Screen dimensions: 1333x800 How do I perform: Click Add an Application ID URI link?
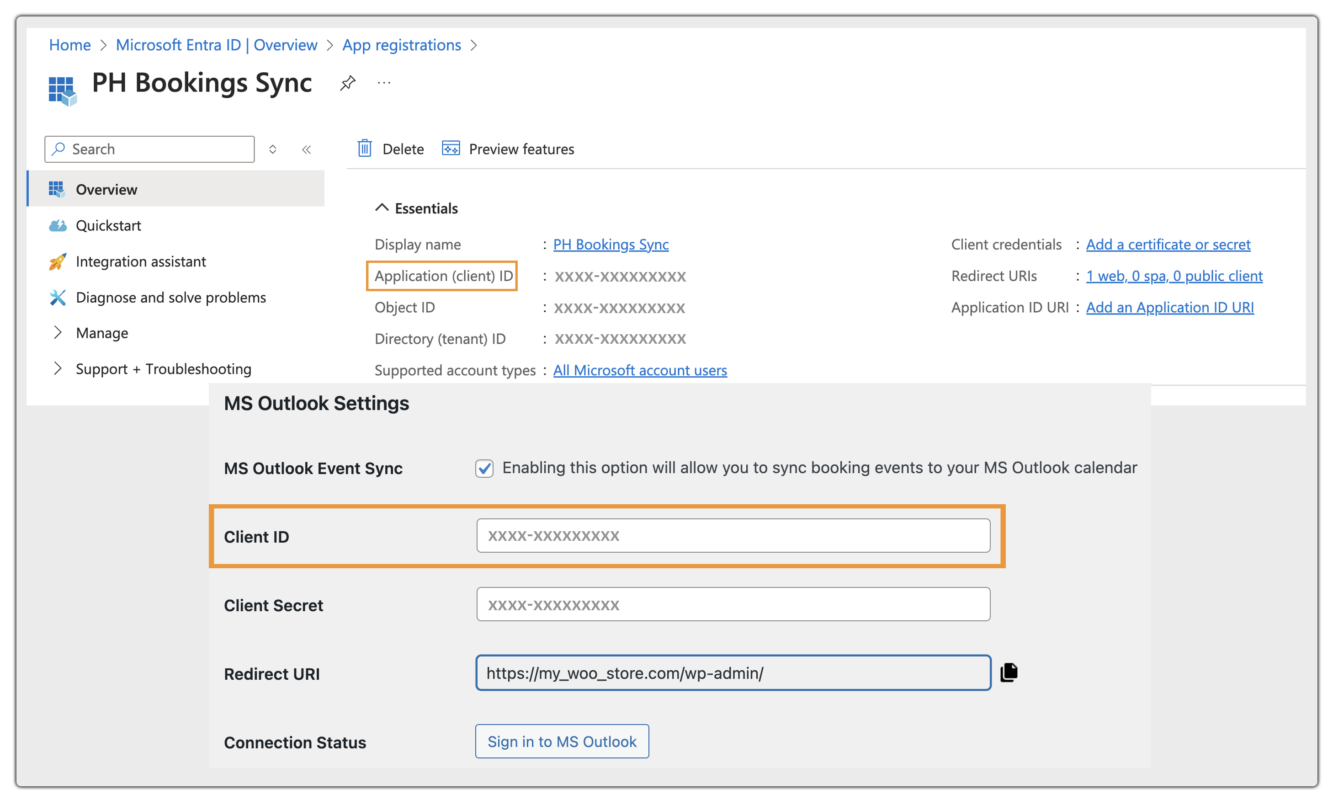[1170, 307]
